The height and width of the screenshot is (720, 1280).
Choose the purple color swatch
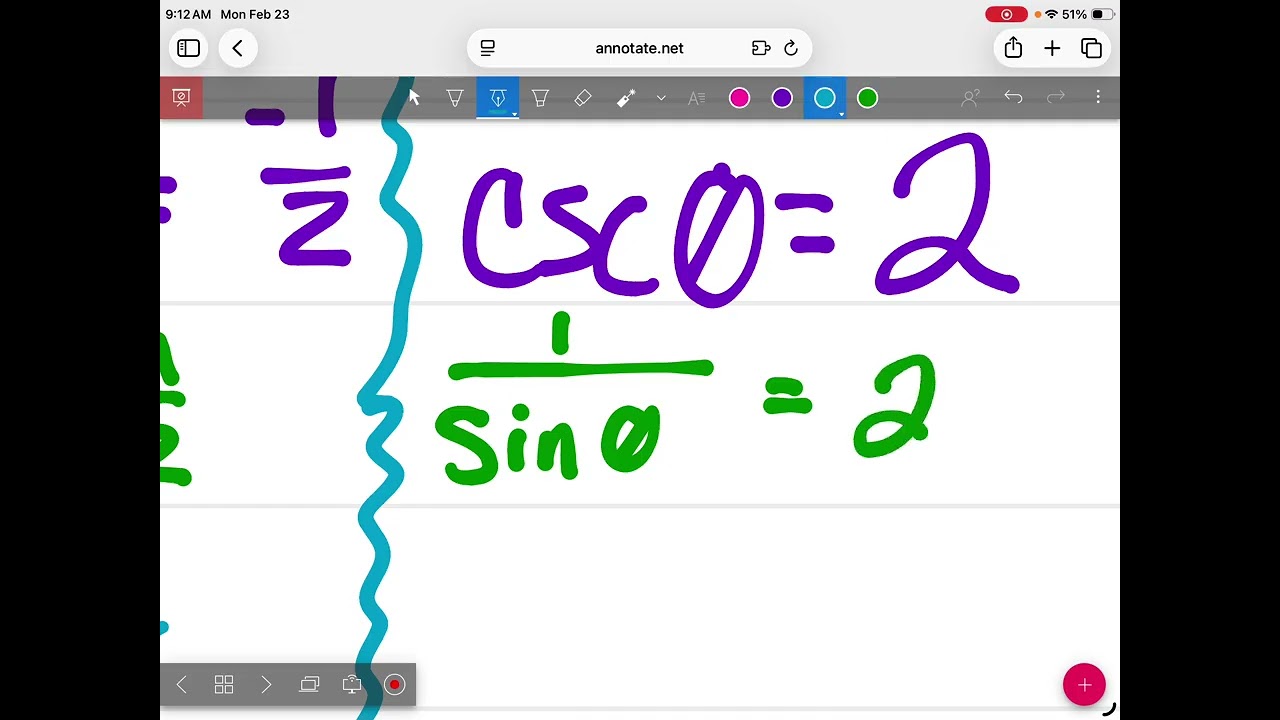782,97
